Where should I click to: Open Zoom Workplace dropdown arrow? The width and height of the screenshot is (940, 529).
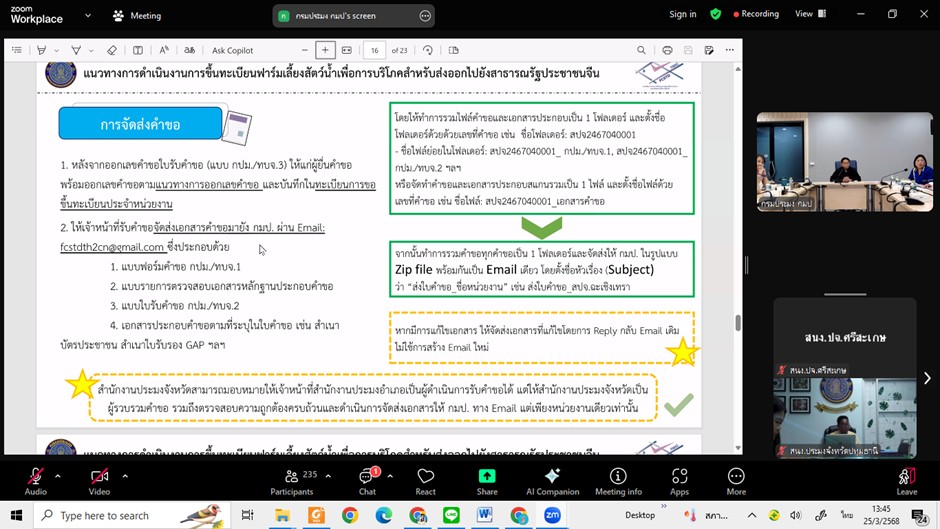click(88, 16)
